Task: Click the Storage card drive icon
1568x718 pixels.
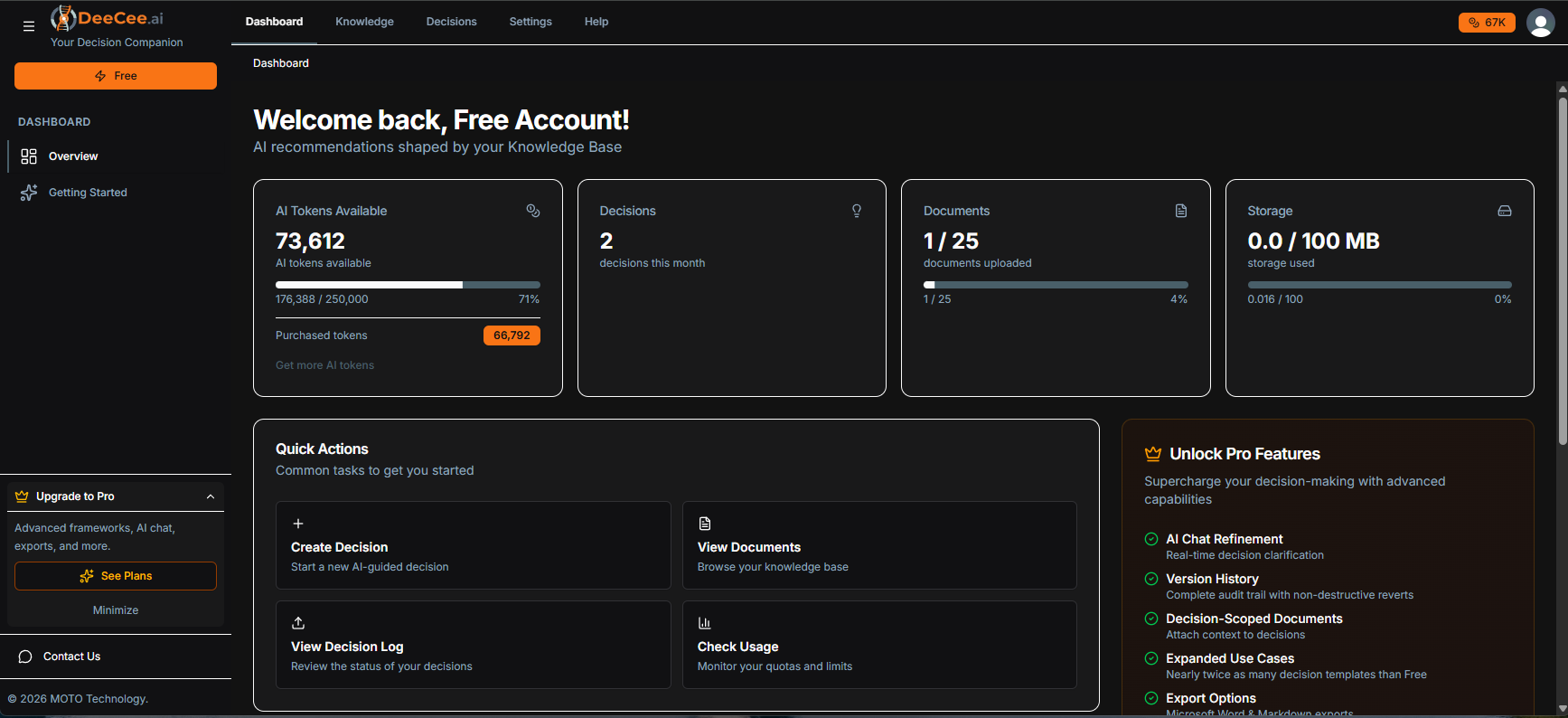Action: coord(1505,211)
